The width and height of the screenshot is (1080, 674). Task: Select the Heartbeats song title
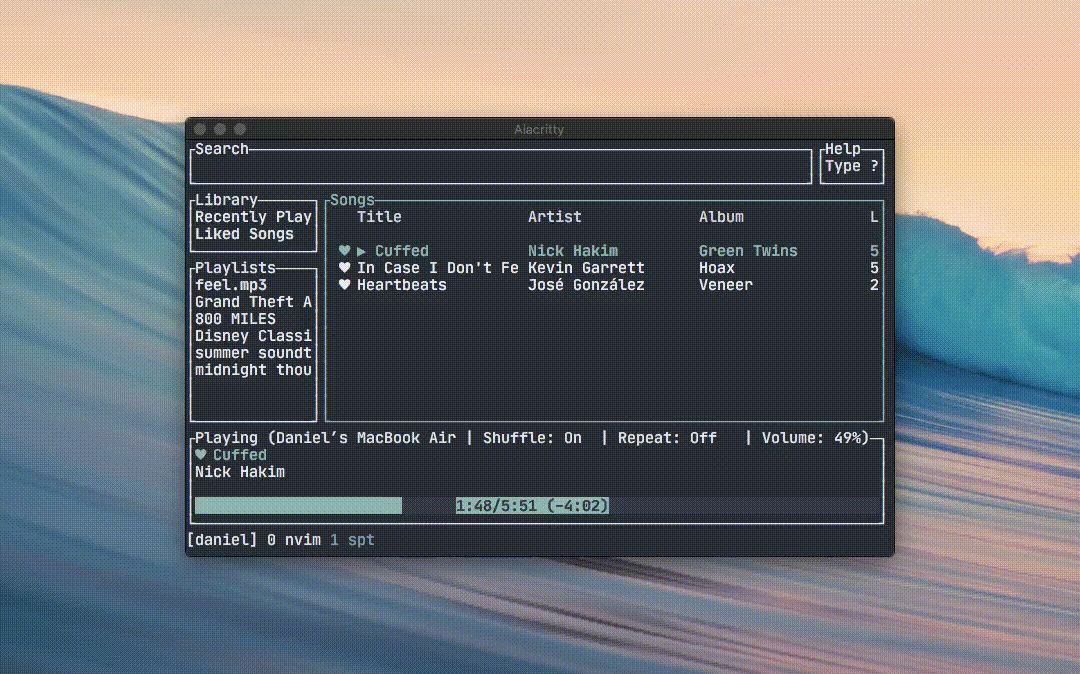click(402, 285)
